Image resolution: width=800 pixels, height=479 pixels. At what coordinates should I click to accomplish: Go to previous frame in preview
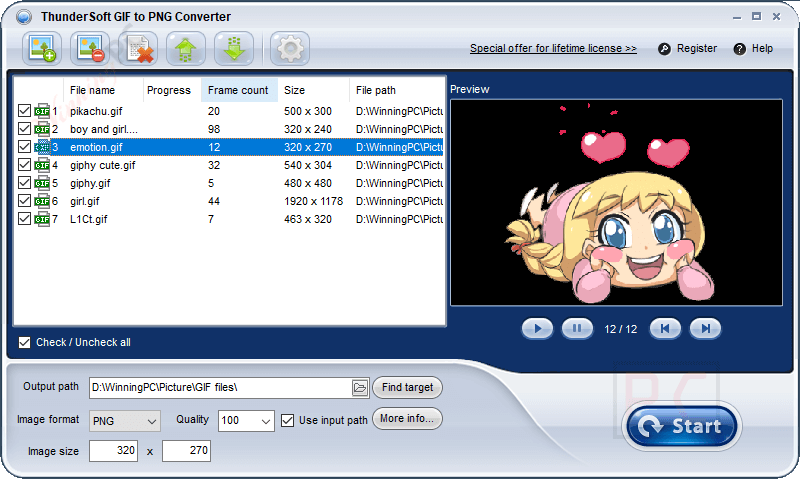point(665,329)
